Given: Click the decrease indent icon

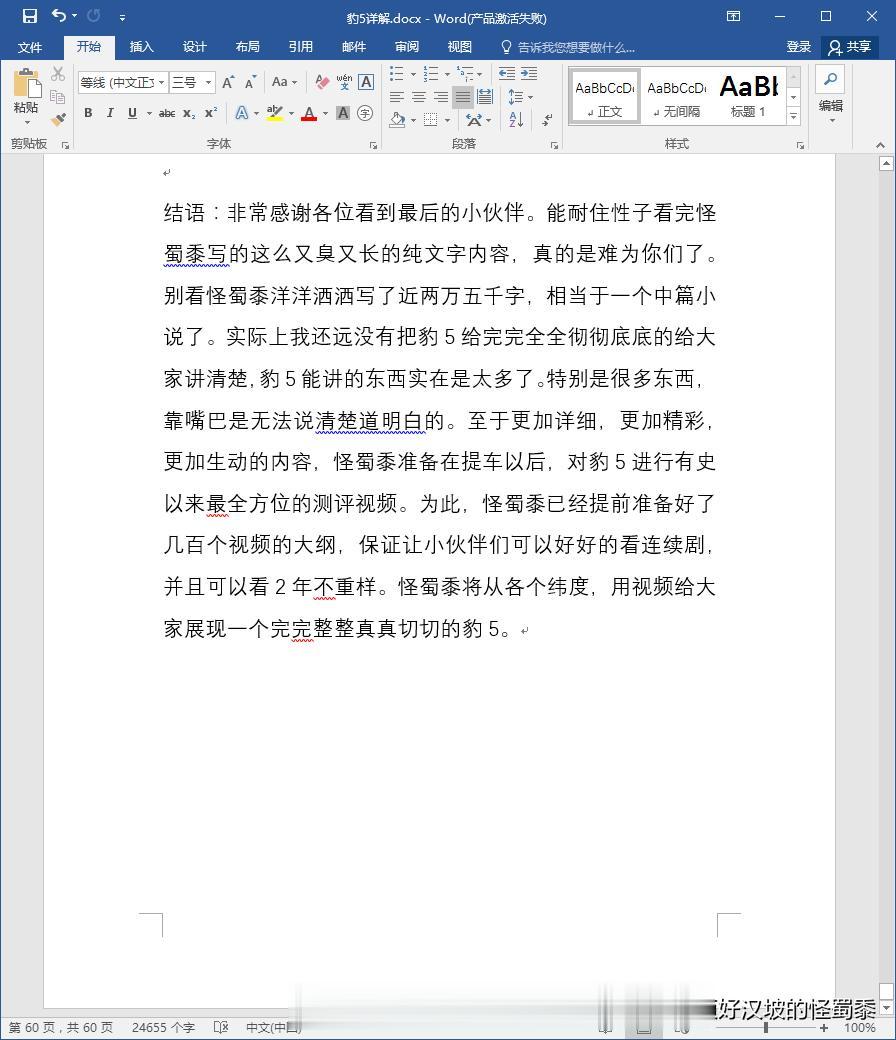Looking at the screenshot, I should pyautogui.click(x=507, y=73).
